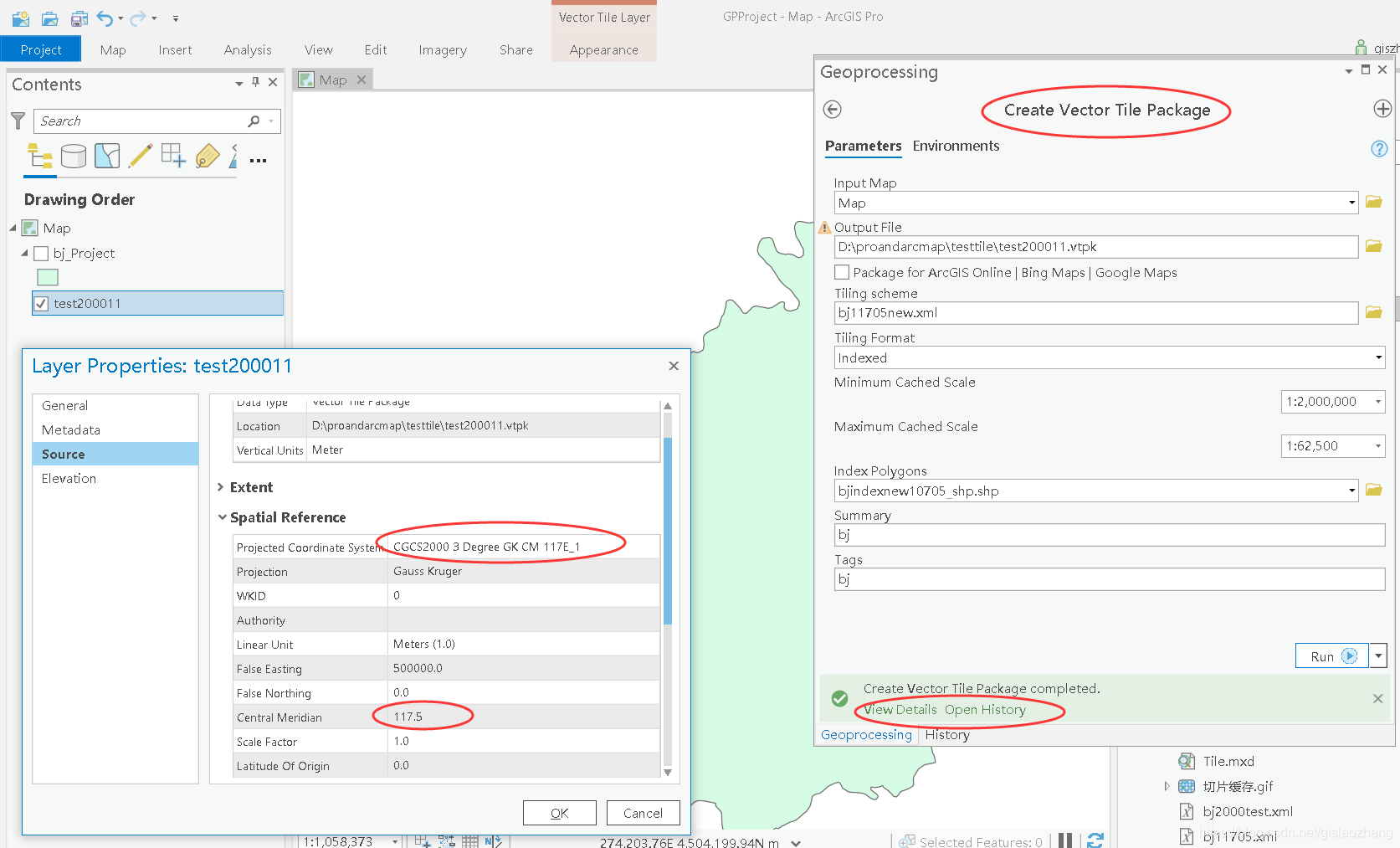Viewport: 1400px width, 848px height.
Task: Select List By Editing pencil icon
Action: (141, 156)
